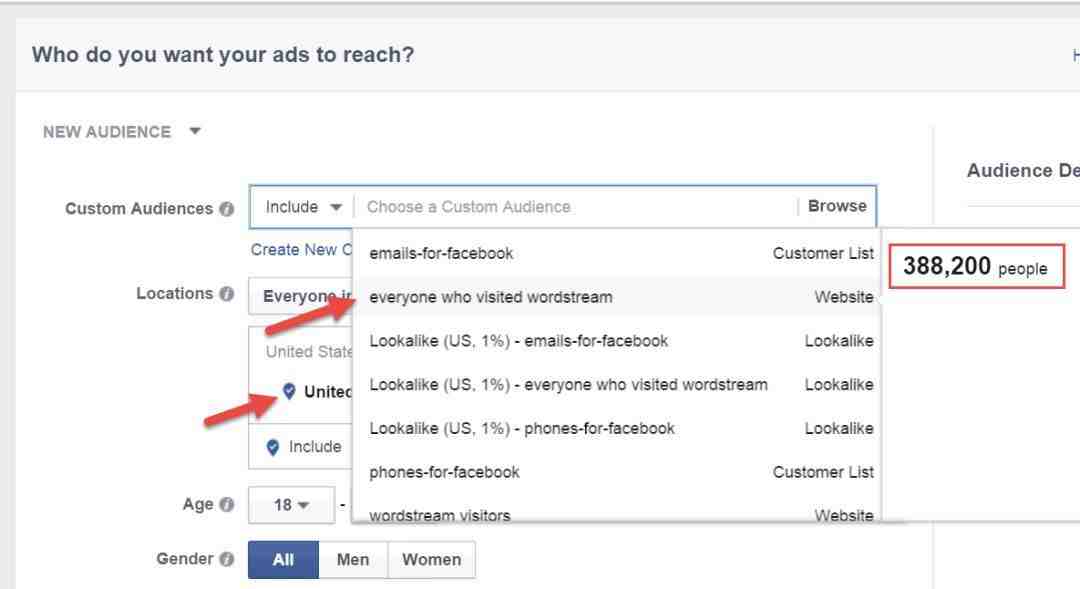The height and width of the screenshot is (589, 1080).
Task: Click info icon next to Locations
Action: [227, 294]
